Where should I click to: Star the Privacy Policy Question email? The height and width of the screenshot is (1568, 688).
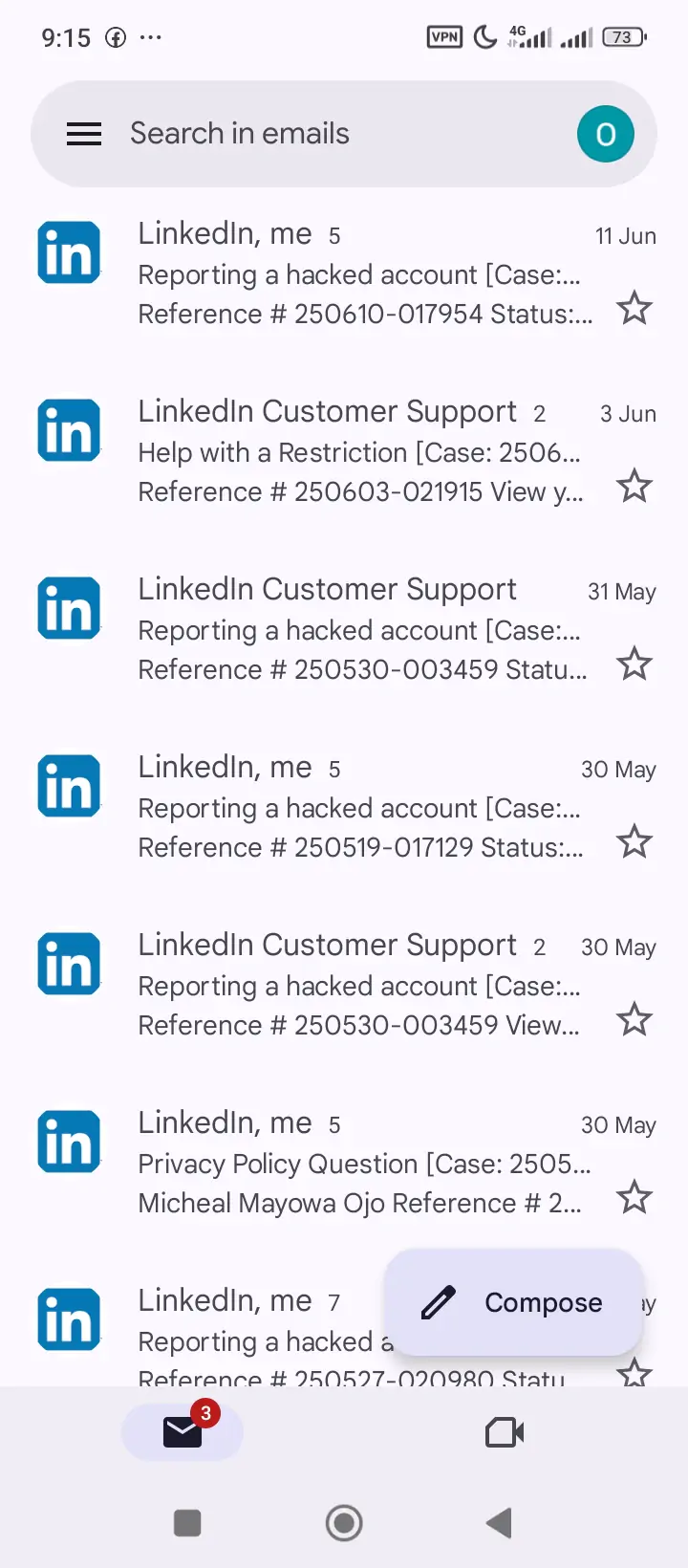(634, 1198)
